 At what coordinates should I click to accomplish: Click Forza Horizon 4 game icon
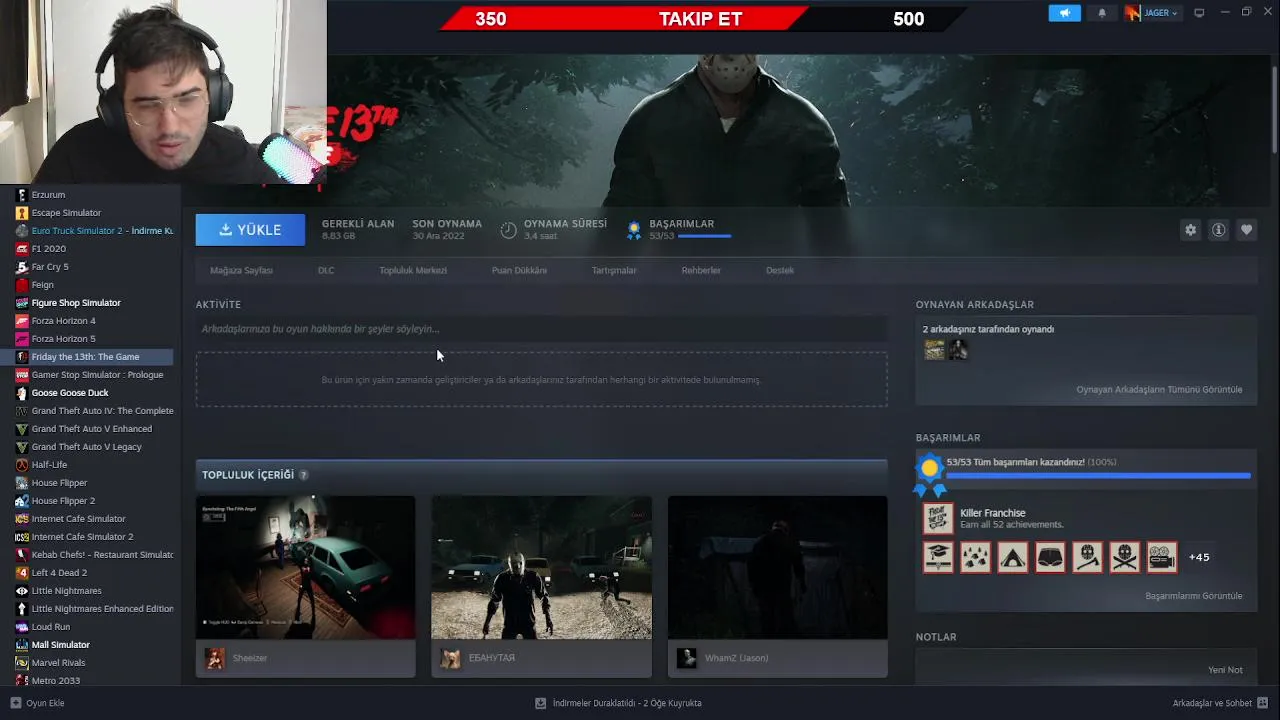[22, 321]
